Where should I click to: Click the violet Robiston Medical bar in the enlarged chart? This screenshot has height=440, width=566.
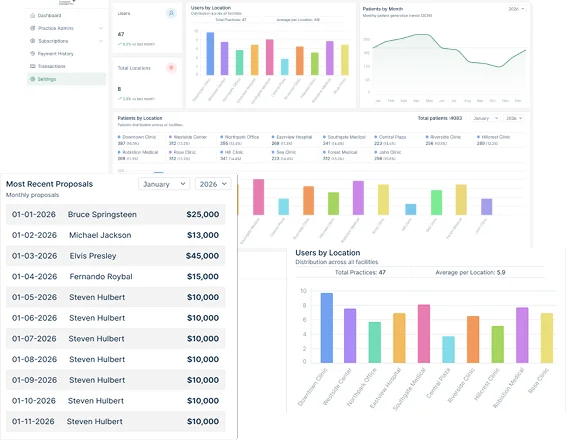(522, 335)
